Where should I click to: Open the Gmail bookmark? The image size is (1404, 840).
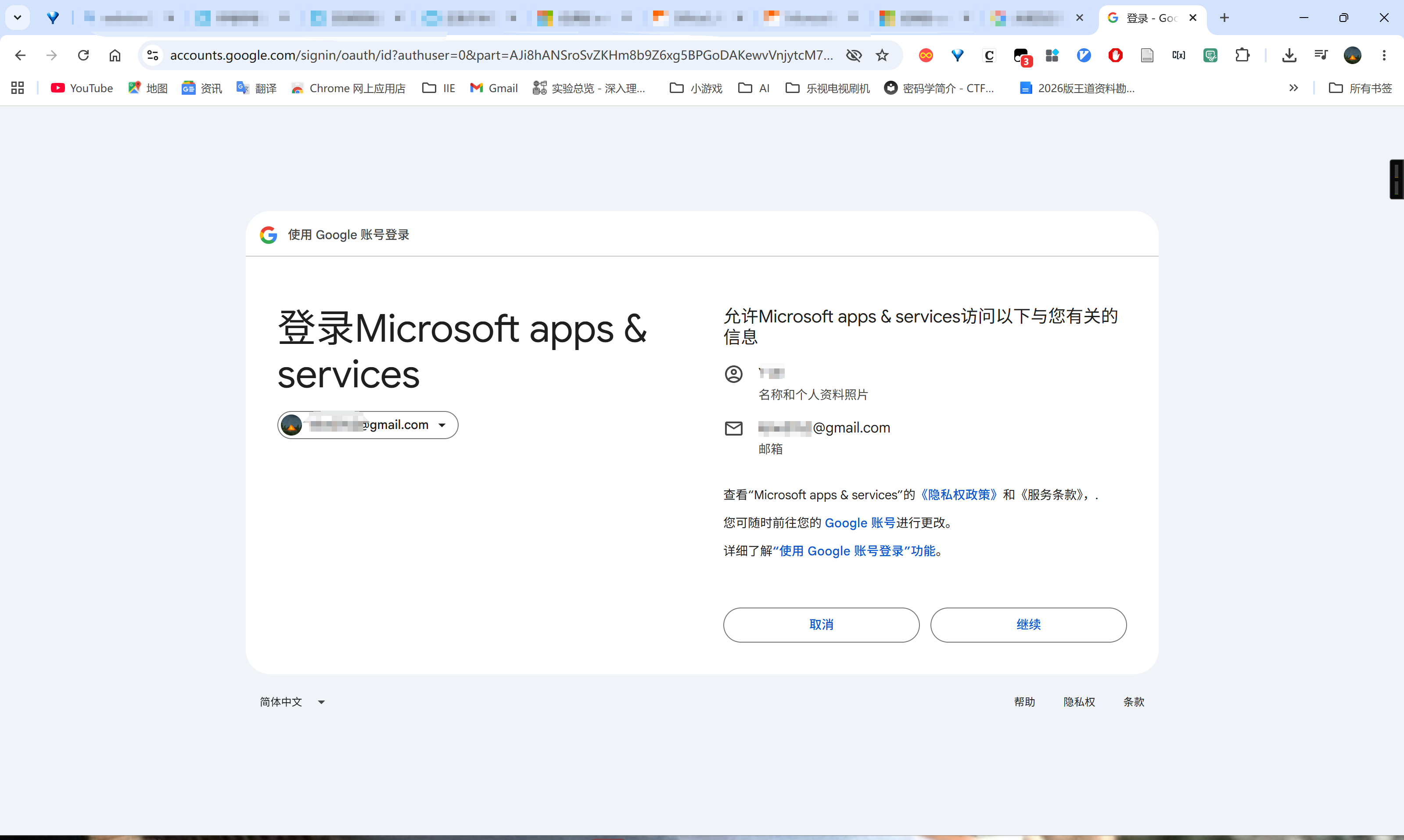point(494,88)
